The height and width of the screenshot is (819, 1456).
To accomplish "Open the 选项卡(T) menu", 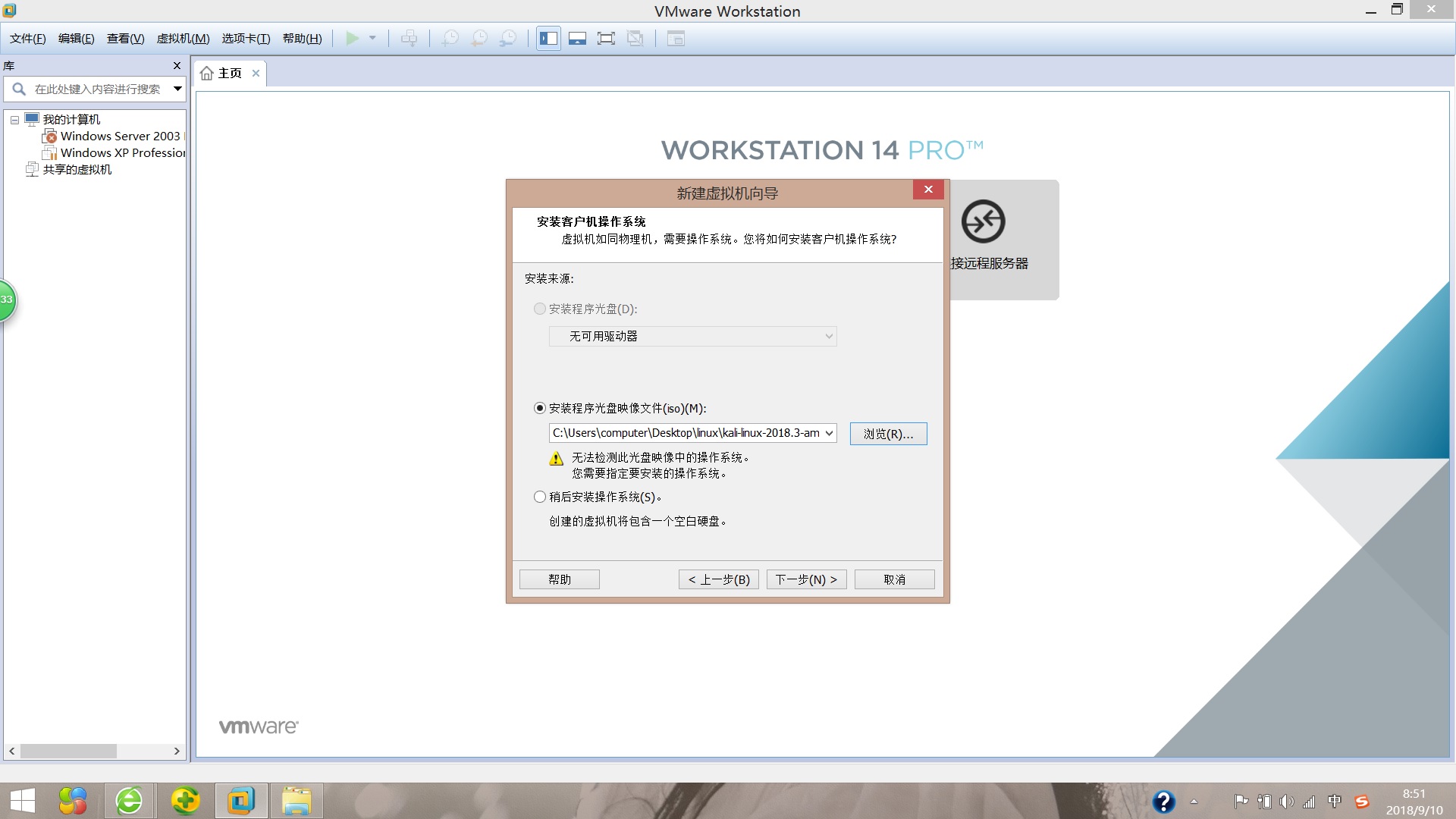I will [x=246, y=39].
